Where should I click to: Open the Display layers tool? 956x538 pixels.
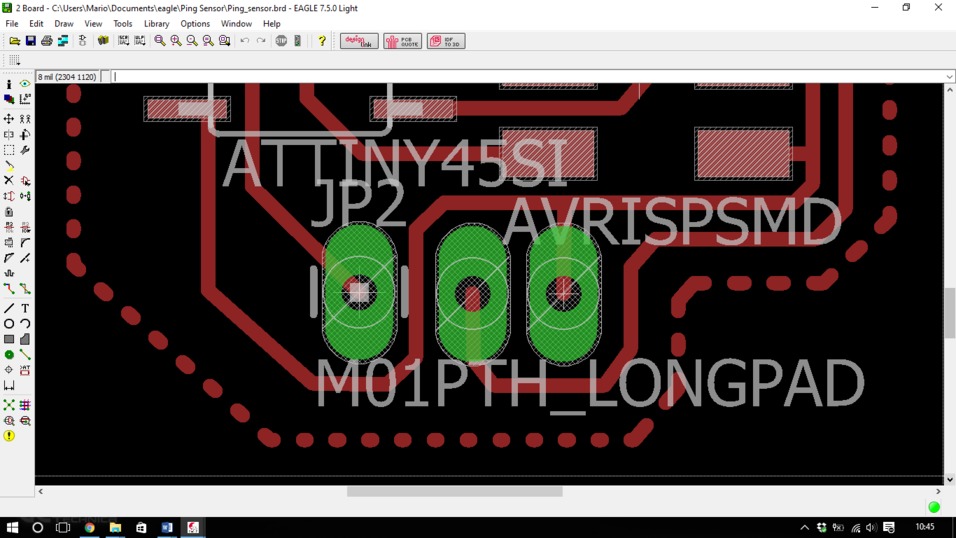pyautogui.click(x=9, y=99)
